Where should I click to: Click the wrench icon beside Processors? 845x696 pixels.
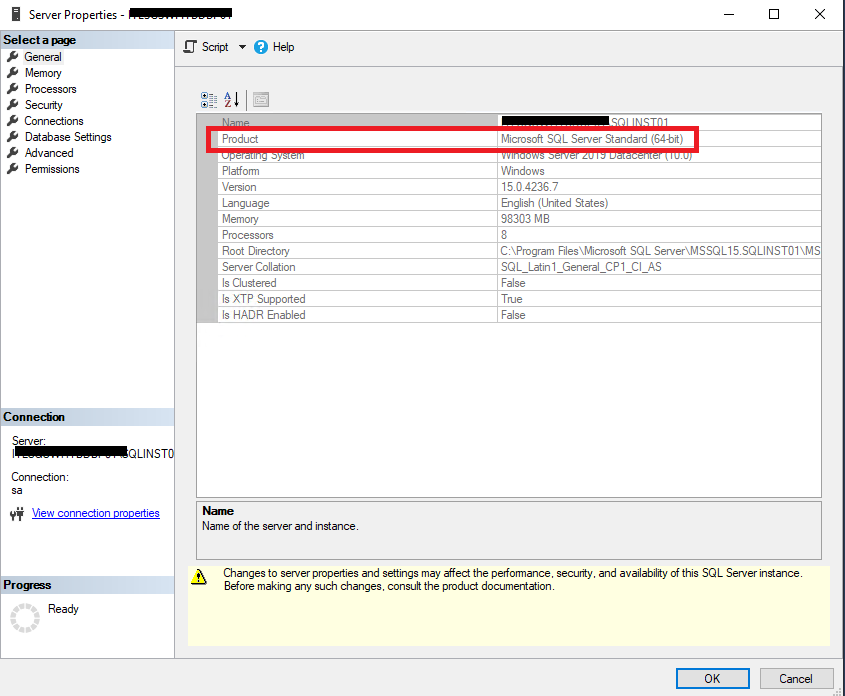point(13,88)
